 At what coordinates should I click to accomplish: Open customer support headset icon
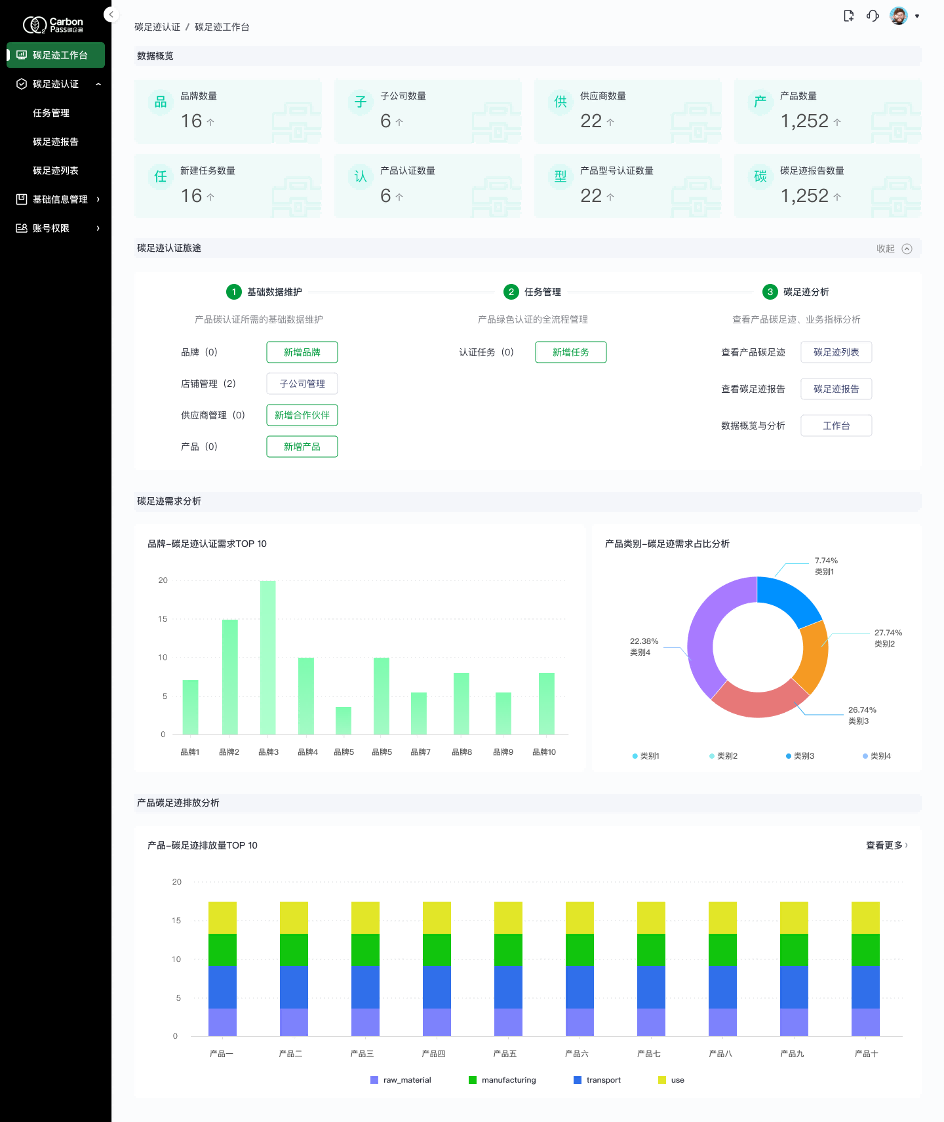872,16
